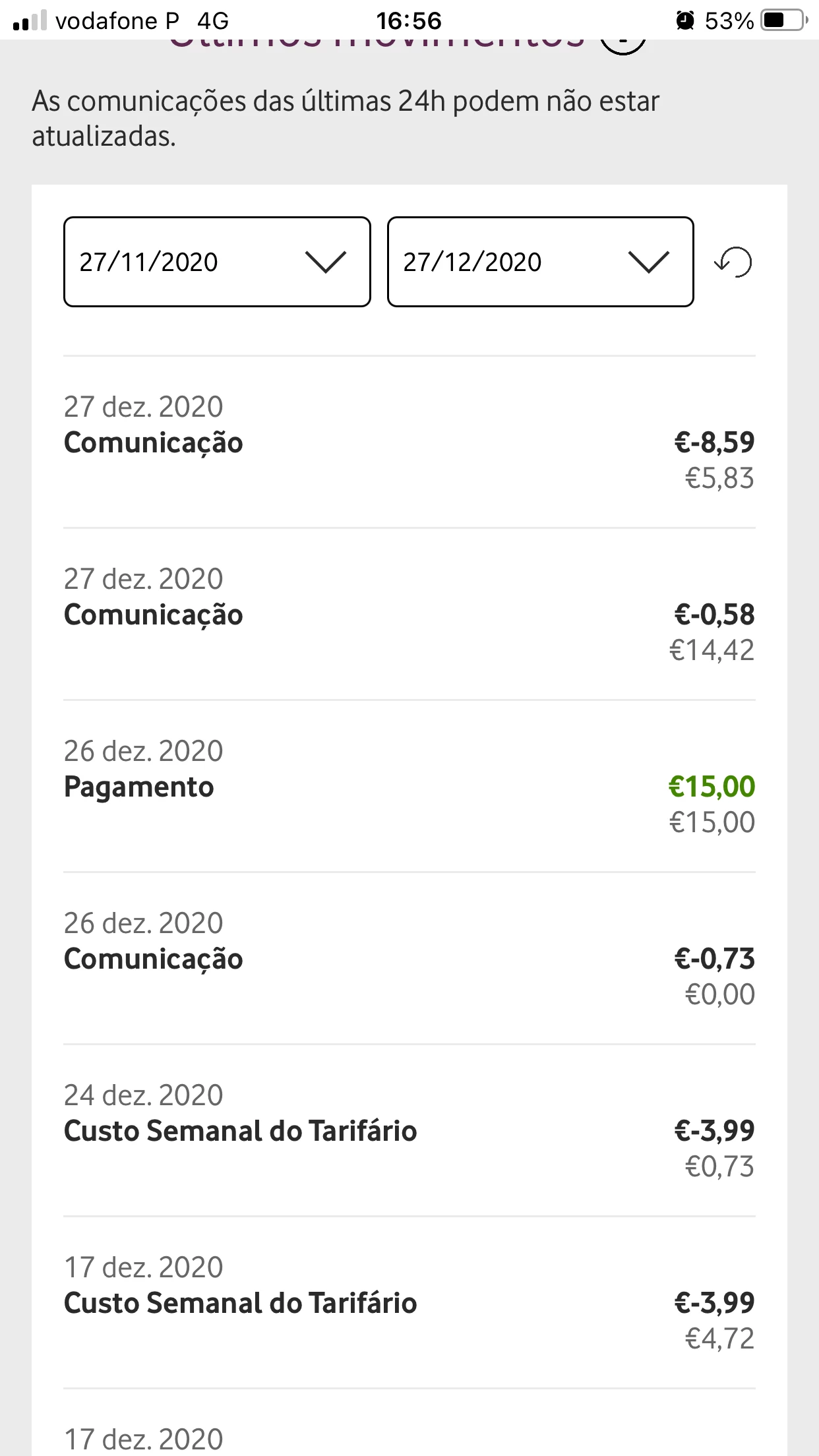The height and width of the screenshot is (1456, 819).
Task: Tap the 4G network indicator
Action: point(213,20)
